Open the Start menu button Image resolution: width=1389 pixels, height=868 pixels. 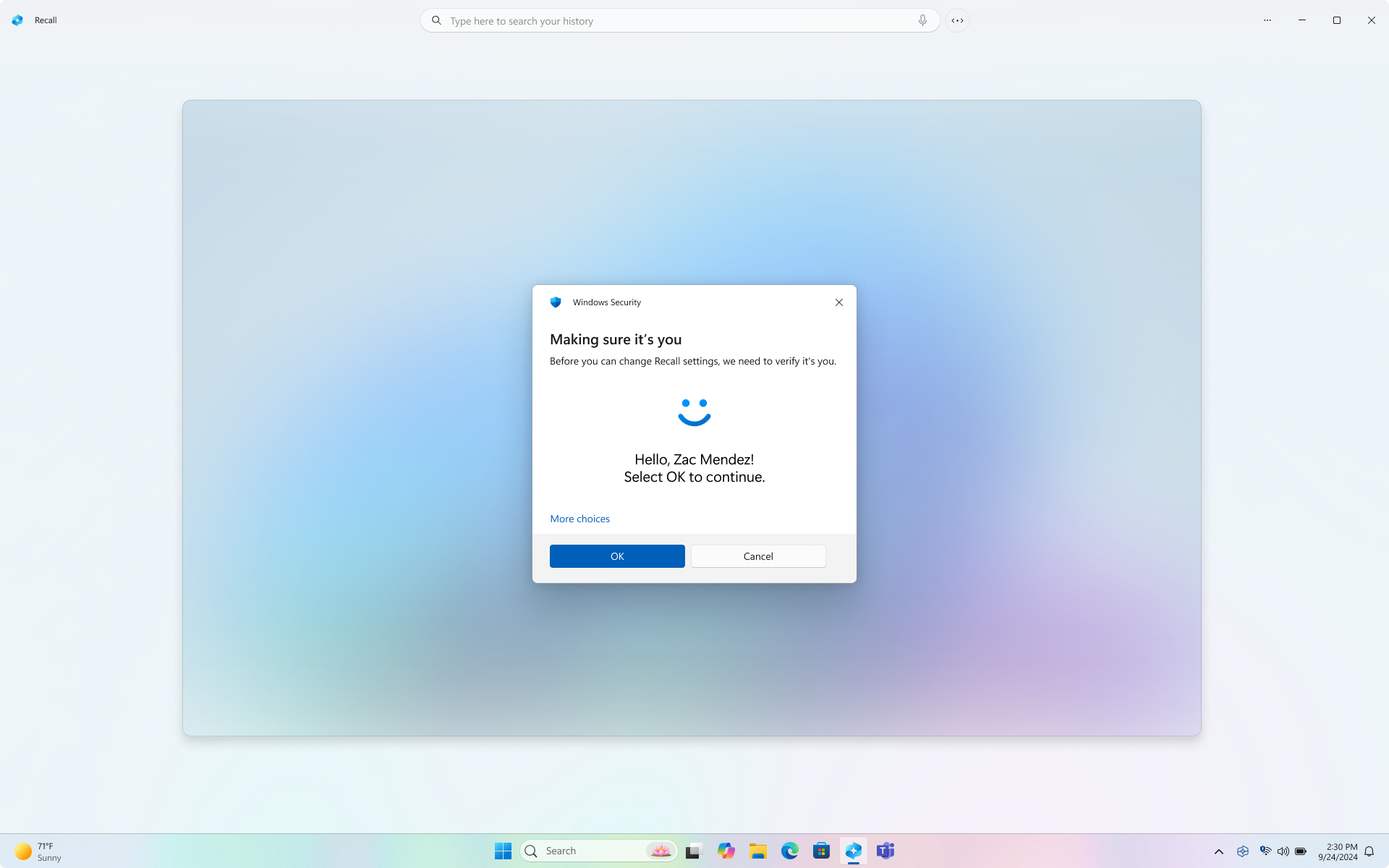pyautogui.click(x=503, y=851)
